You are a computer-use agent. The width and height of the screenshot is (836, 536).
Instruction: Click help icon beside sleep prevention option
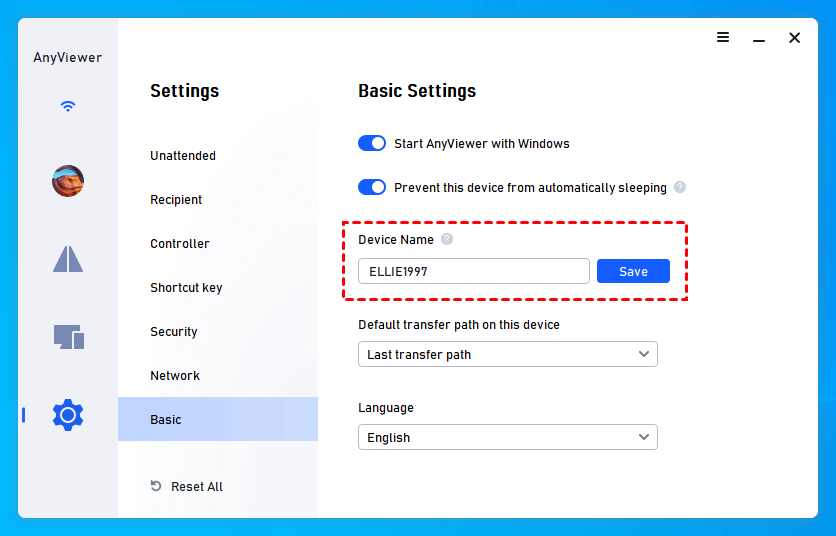(x=680, y=187)
